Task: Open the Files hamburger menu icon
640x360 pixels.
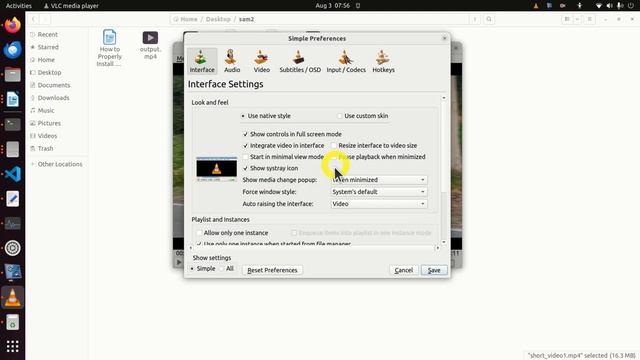Action: (589, 19)
